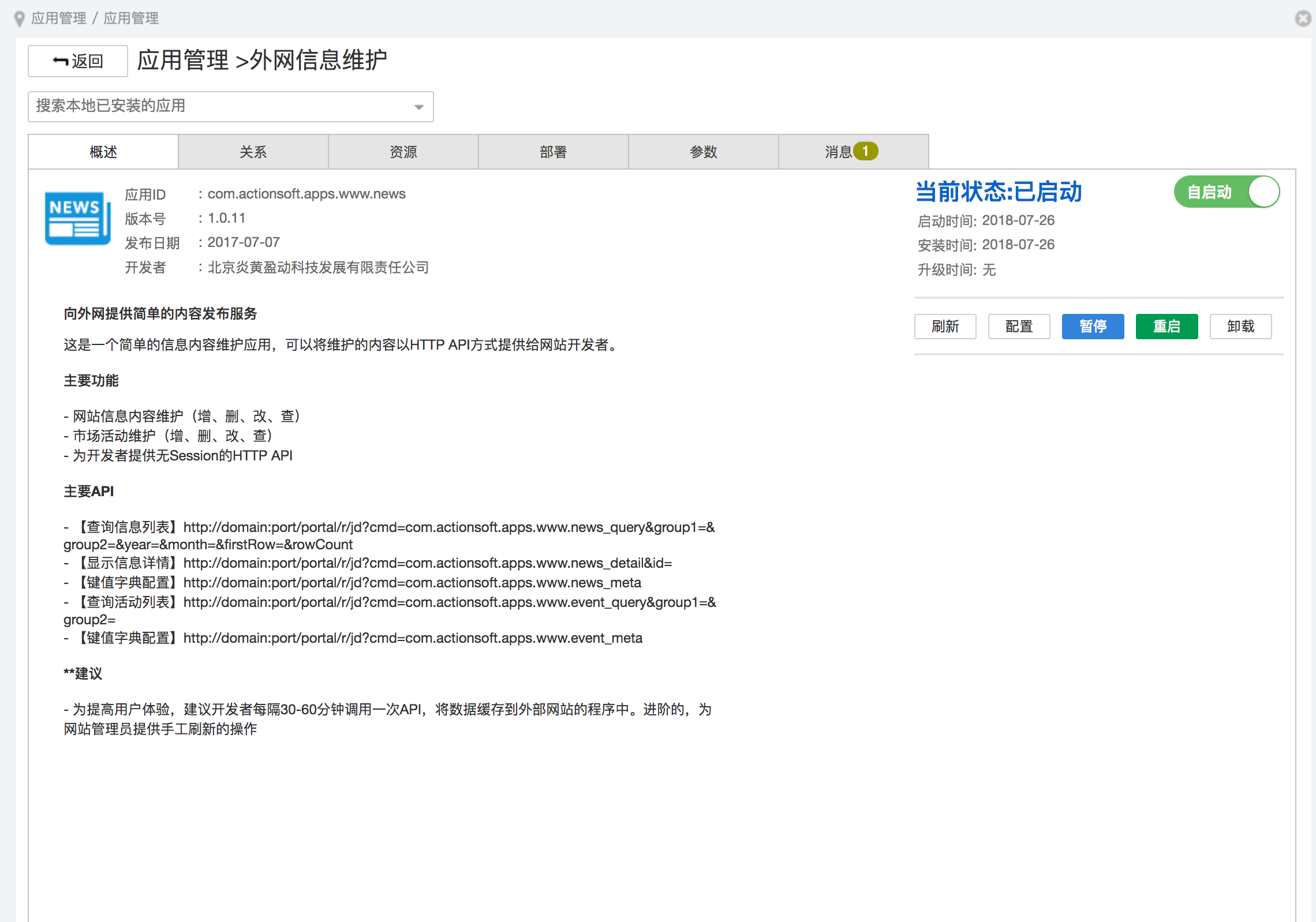This screenshot has height=922, width=1316.
Task: Switch to the 关系 tab
Action: click(253, 152)
